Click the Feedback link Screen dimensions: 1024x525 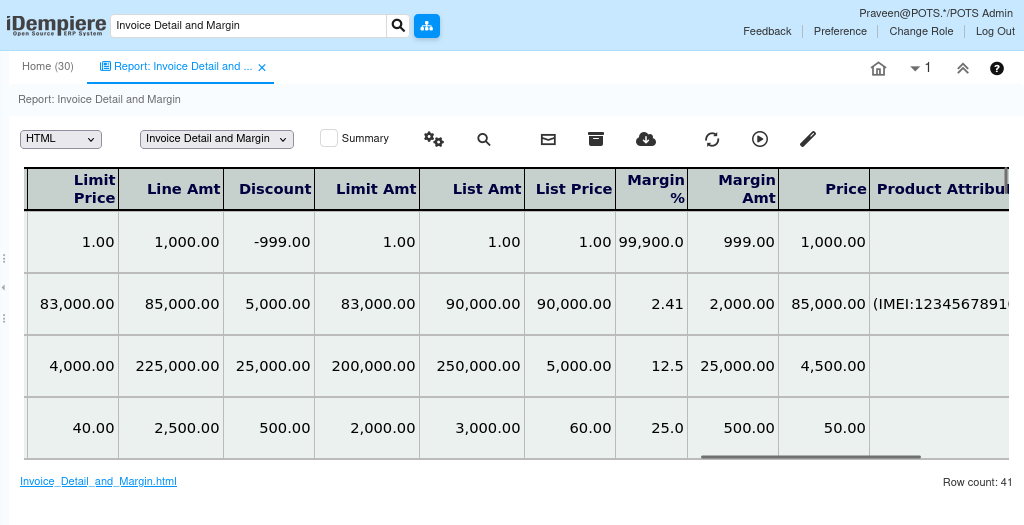point(767,31)
